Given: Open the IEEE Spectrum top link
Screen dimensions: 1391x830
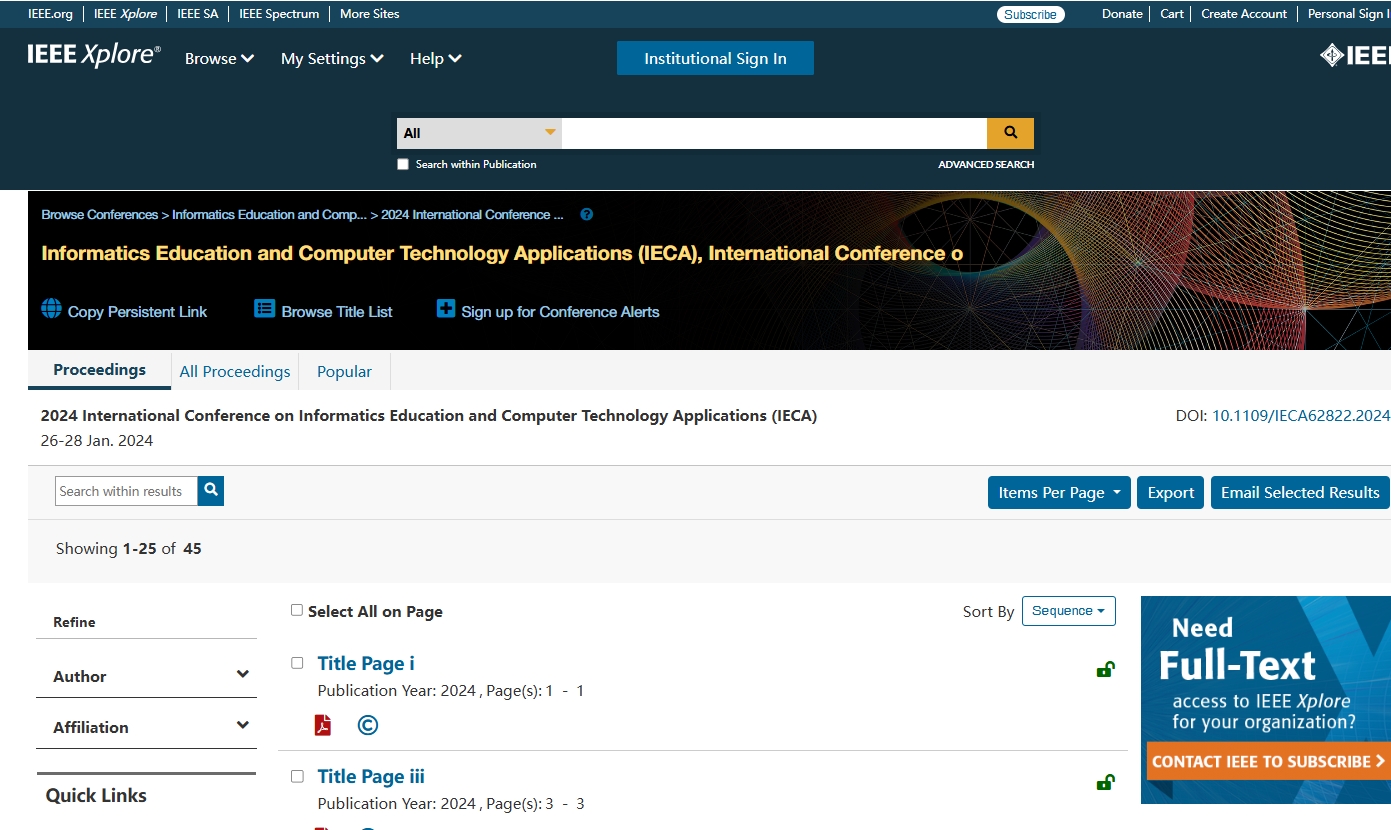Looking at the screenshot, I should point(279,14).
